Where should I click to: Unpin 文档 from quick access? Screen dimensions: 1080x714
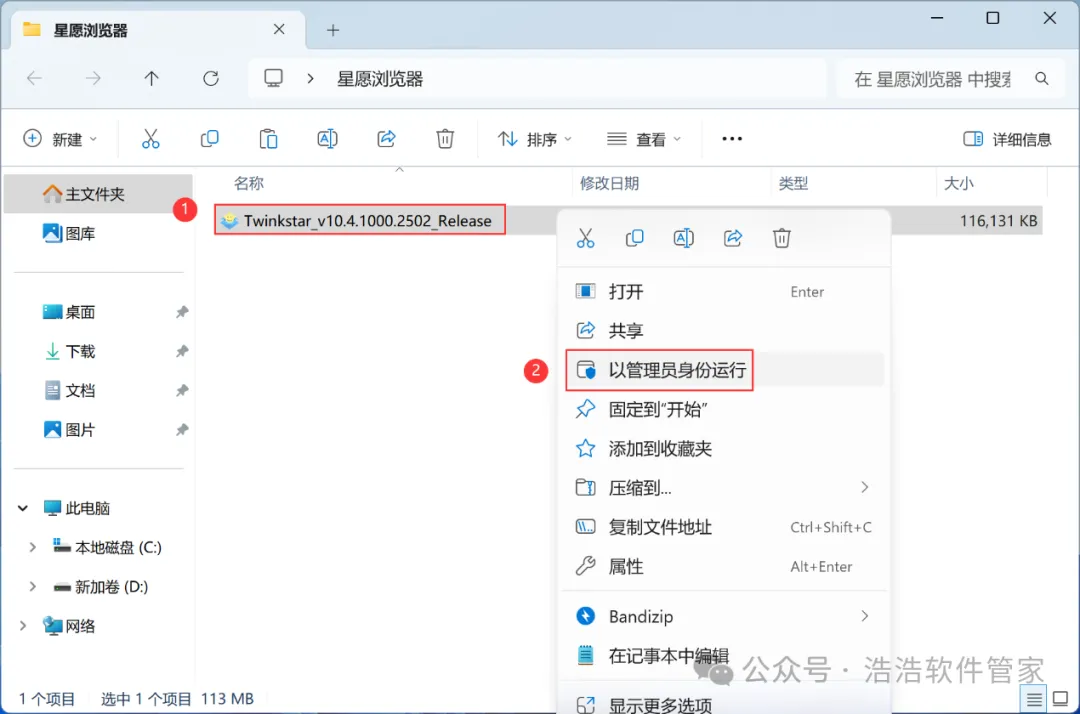click(182, 391)
